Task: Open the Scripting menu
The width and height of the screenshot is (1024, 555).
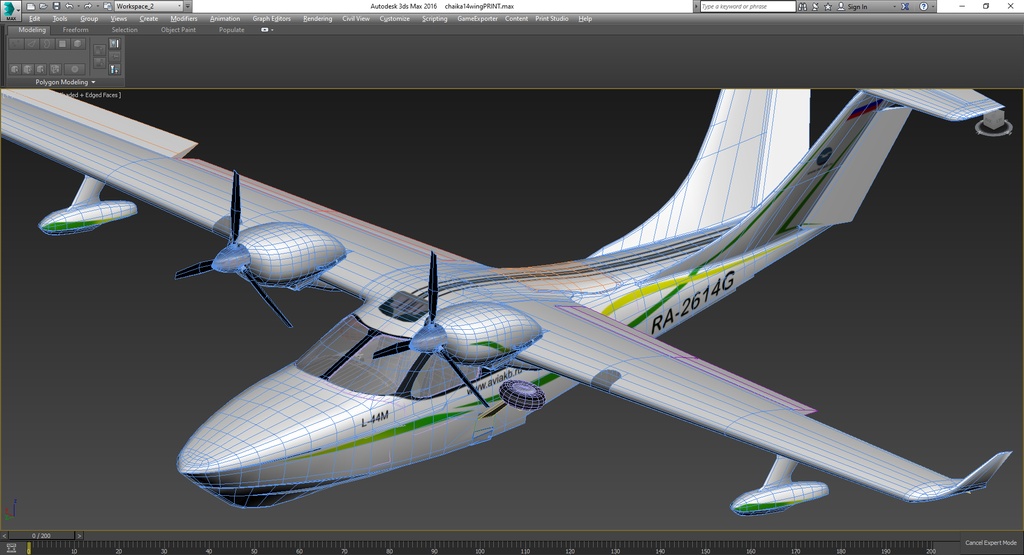Action: [434, 19]
